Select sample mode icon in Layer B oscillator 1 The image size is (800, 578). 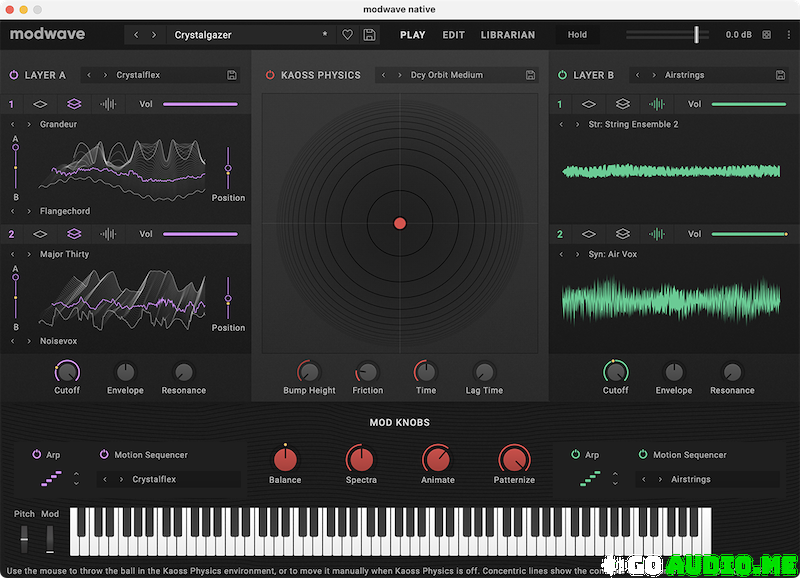tap(657, 104)
